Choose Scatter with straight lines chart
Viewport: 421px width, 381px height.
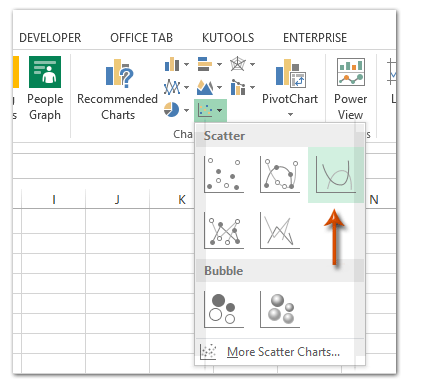pos(280,231)
